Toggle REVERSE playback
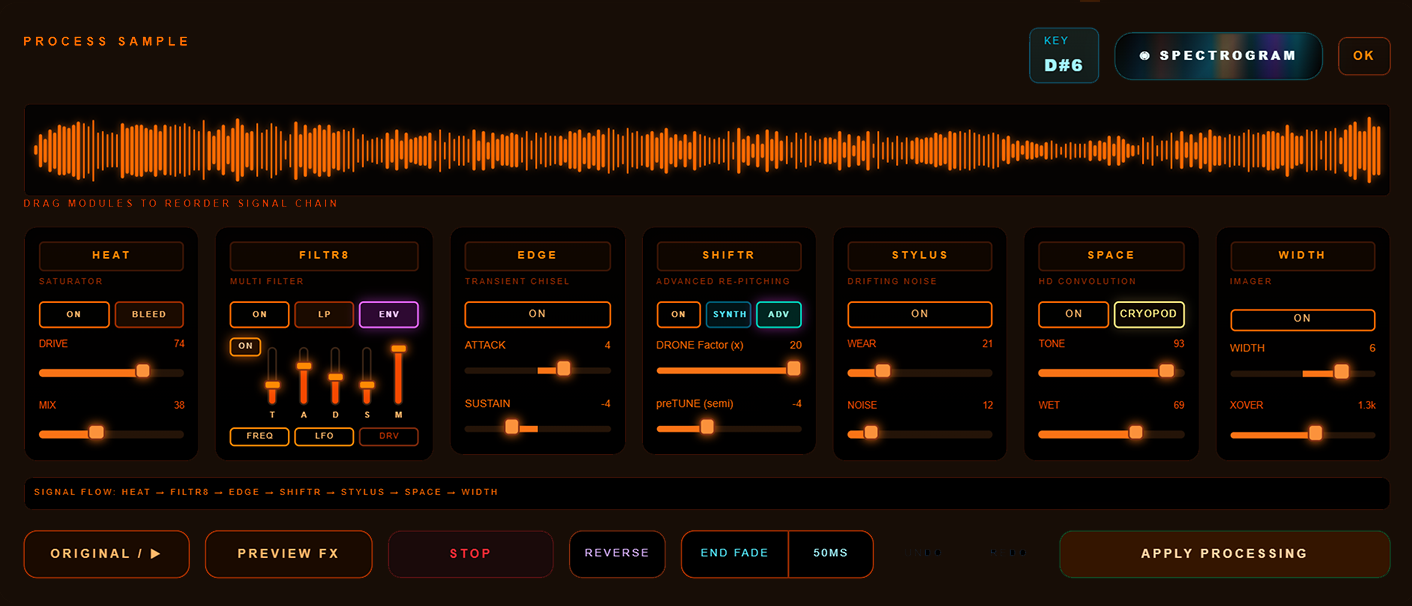 pos(617,554)
